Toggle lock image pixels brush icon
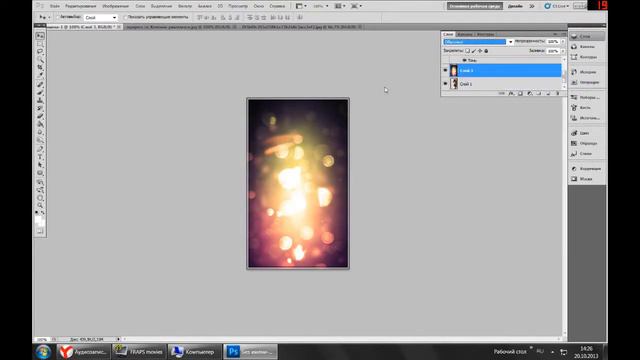The height and width of the screenshot is (360, 640). pyautogui.click(x=473, y=51)
